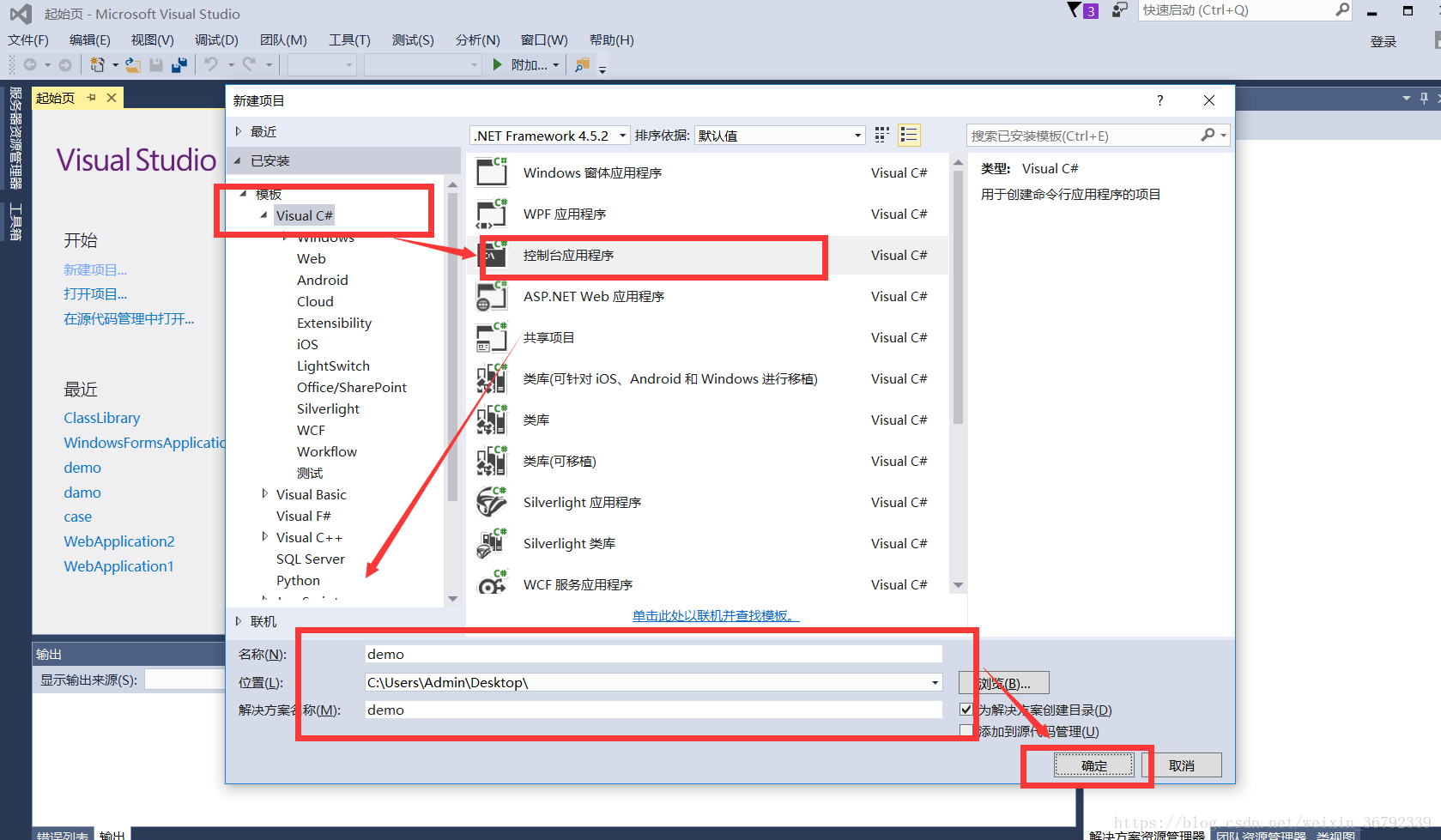Click the WPF application template icon

(492, 214)
